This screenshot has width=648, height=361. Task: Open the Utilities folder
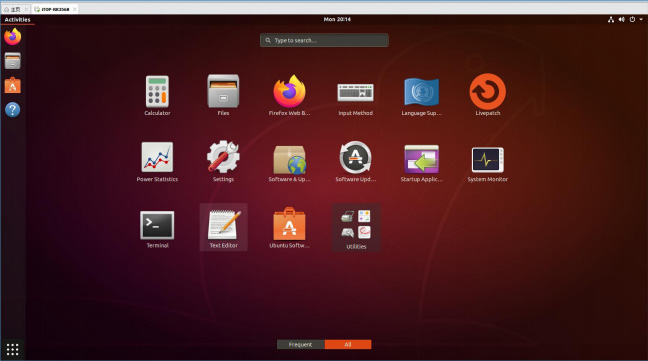[356, 228]
